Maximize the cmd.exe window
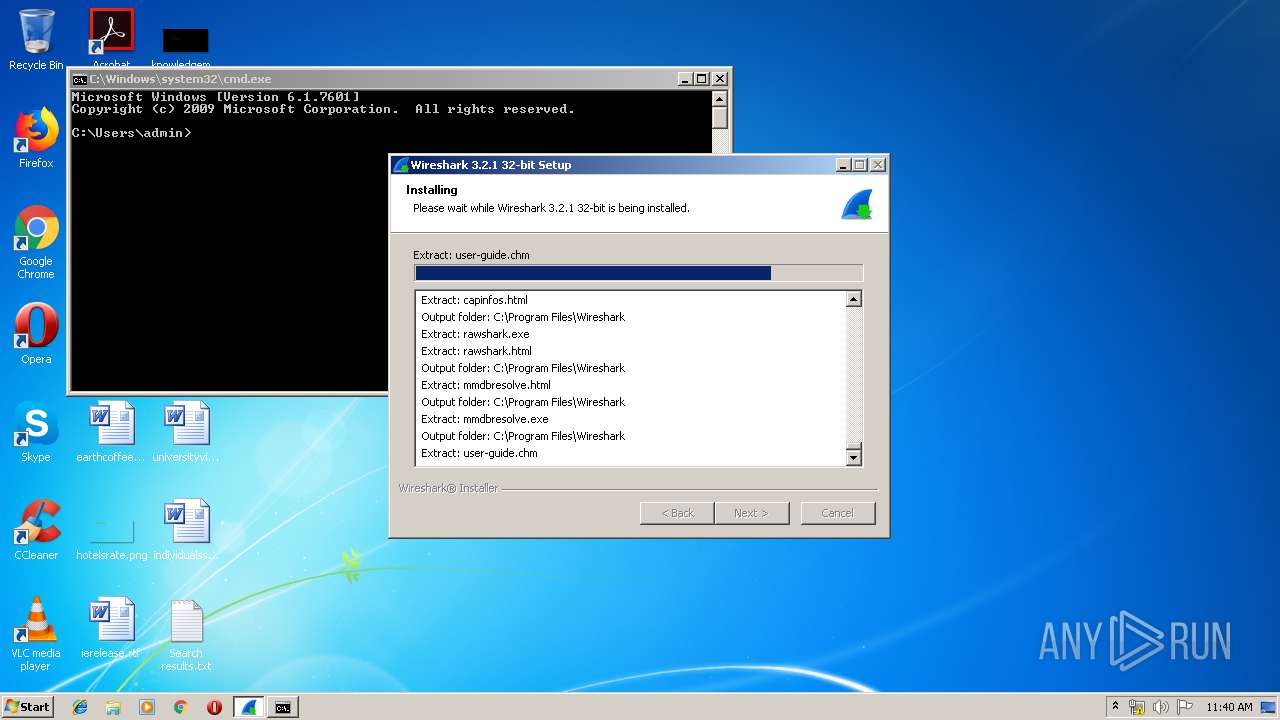 [x=702, y=79]
